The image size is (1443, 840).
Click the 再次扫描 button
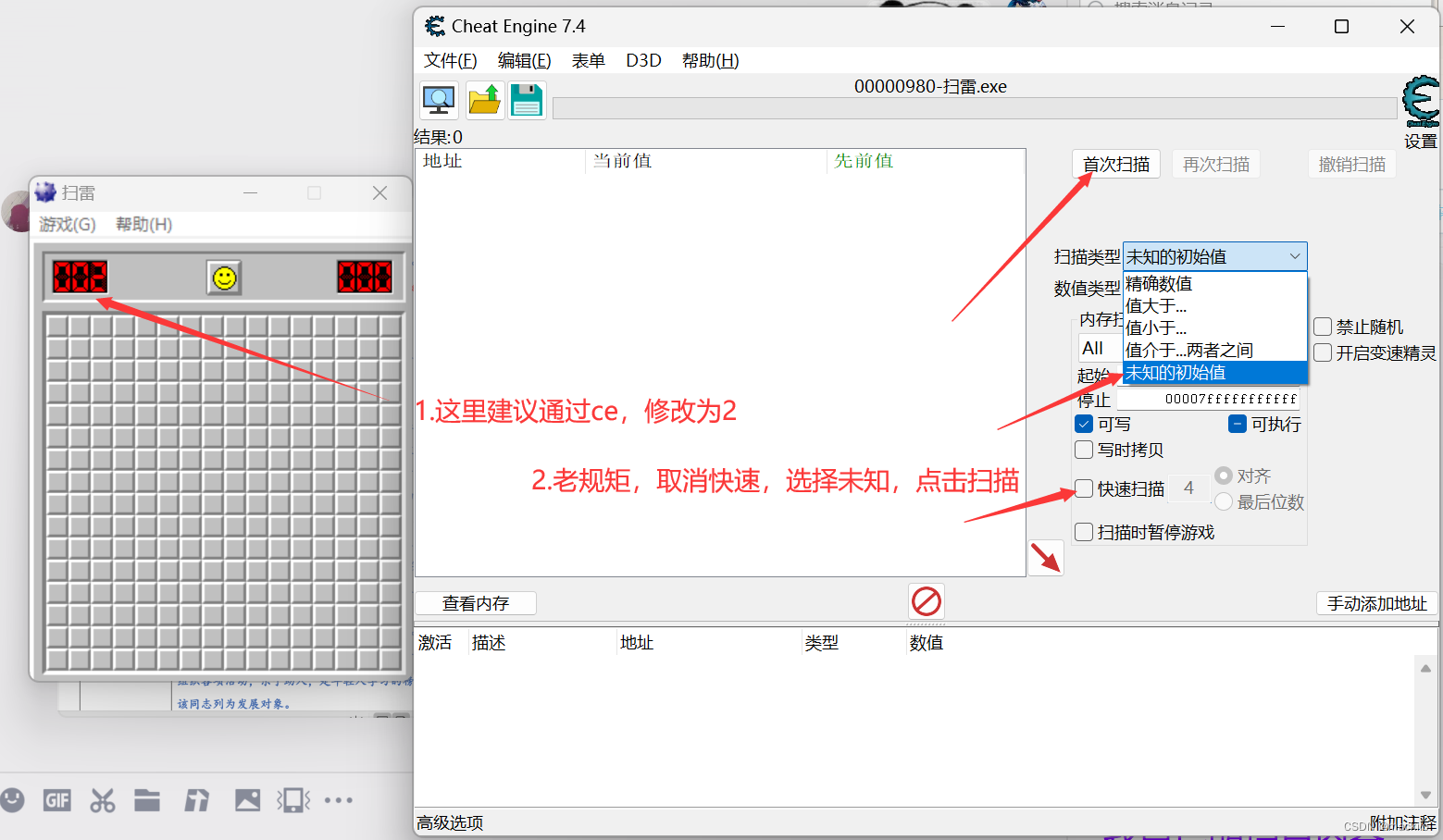click(x=1216, y=164)
